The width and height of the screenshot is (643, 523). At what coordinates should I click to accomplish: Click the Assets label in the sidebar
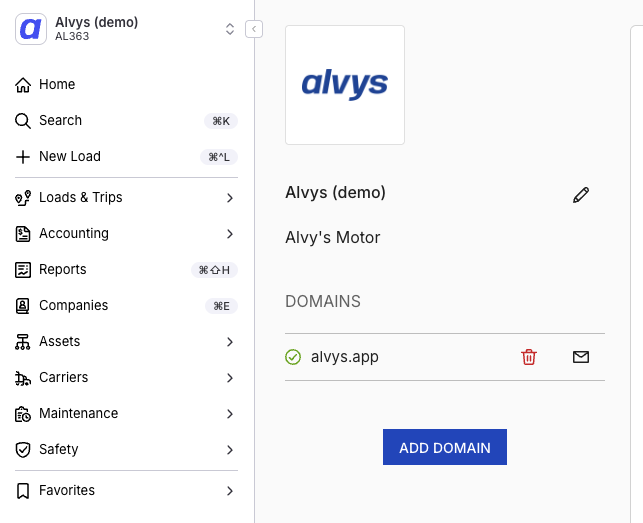(59, 342)
